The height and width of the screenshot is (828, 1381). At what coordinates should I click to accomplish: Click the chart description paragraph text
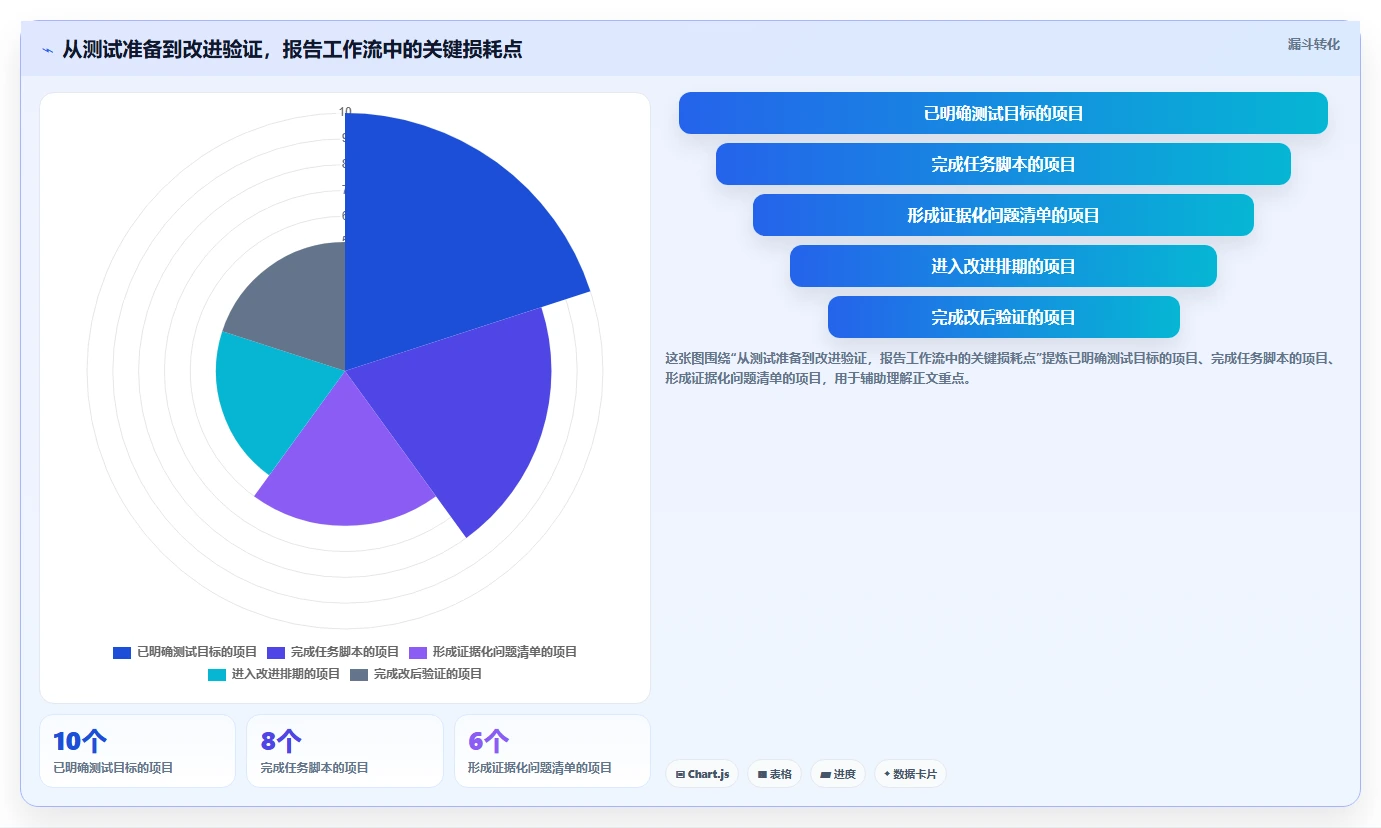point(1003,368)
